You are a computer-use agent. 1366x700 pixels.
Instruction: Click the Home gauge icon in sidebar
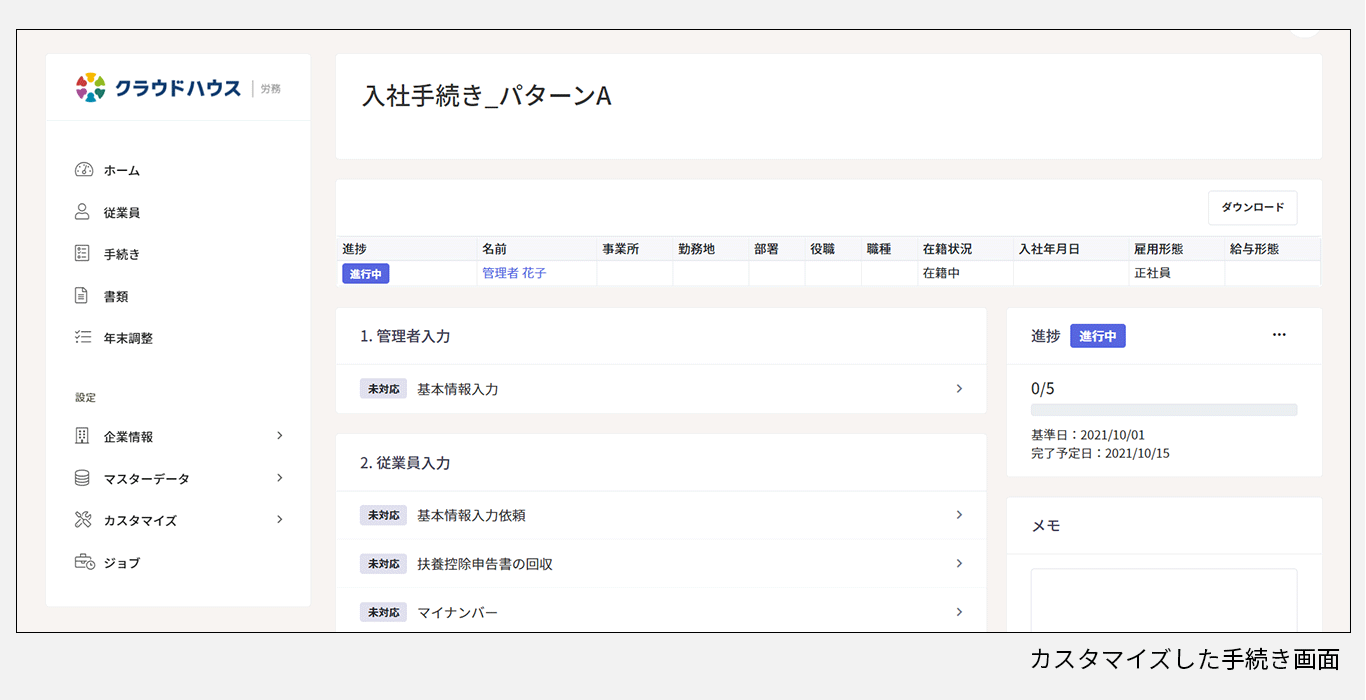coord(83,170)
